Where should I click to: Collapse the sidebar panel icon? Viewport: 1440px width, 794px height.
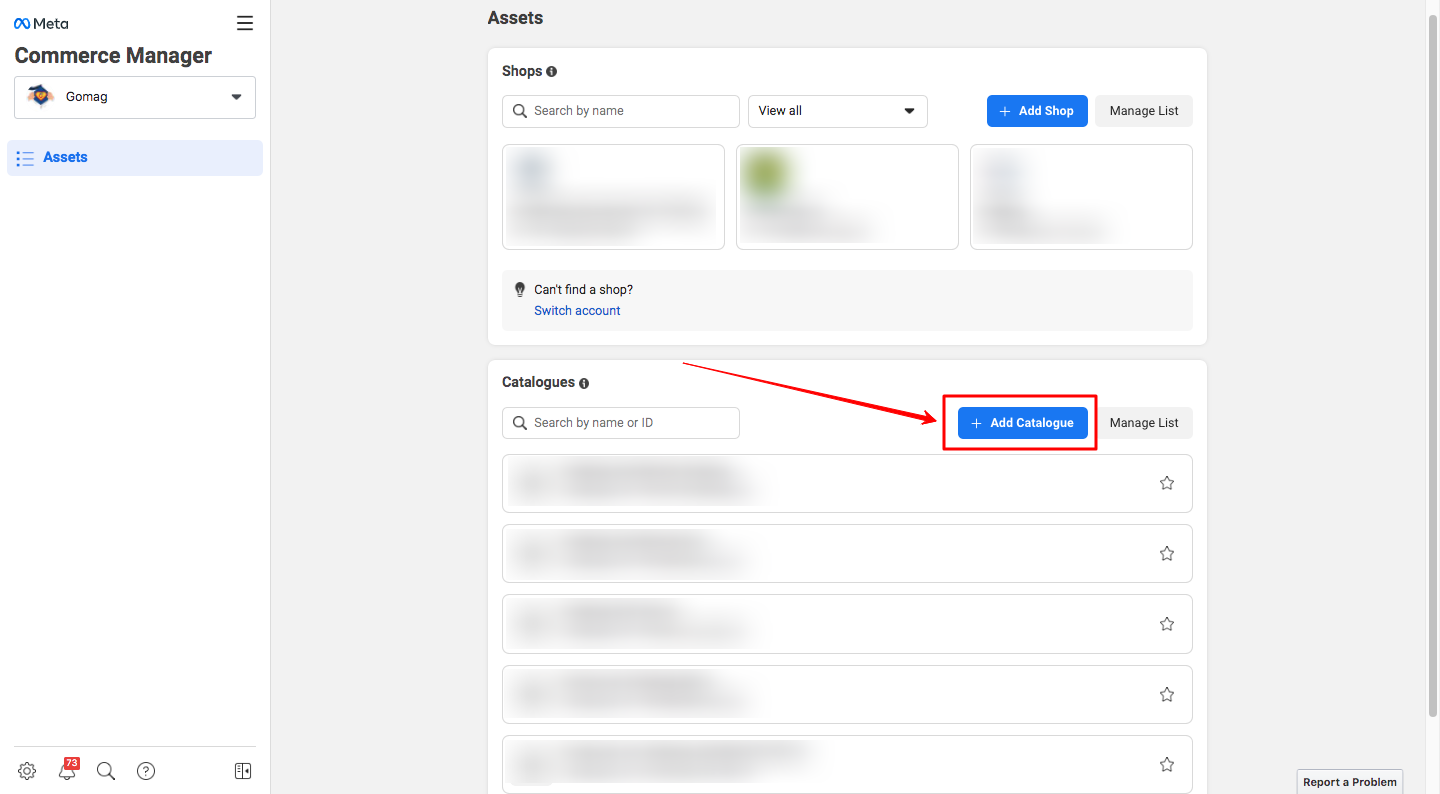pyautogui.click(x=243, y=771)
